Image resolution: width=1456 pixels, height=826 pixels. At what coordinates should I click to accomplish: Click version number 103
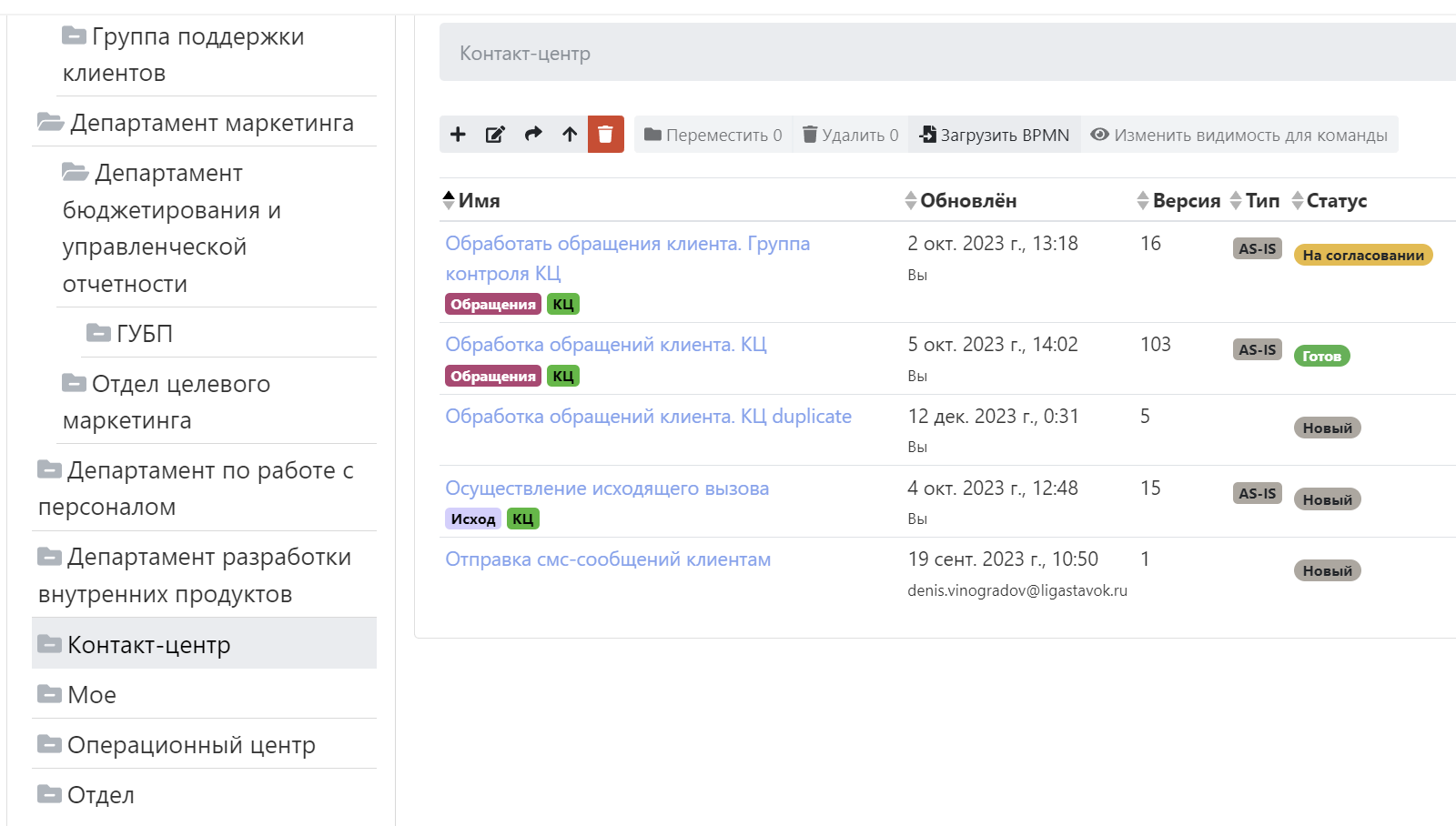pos(1156,344)
